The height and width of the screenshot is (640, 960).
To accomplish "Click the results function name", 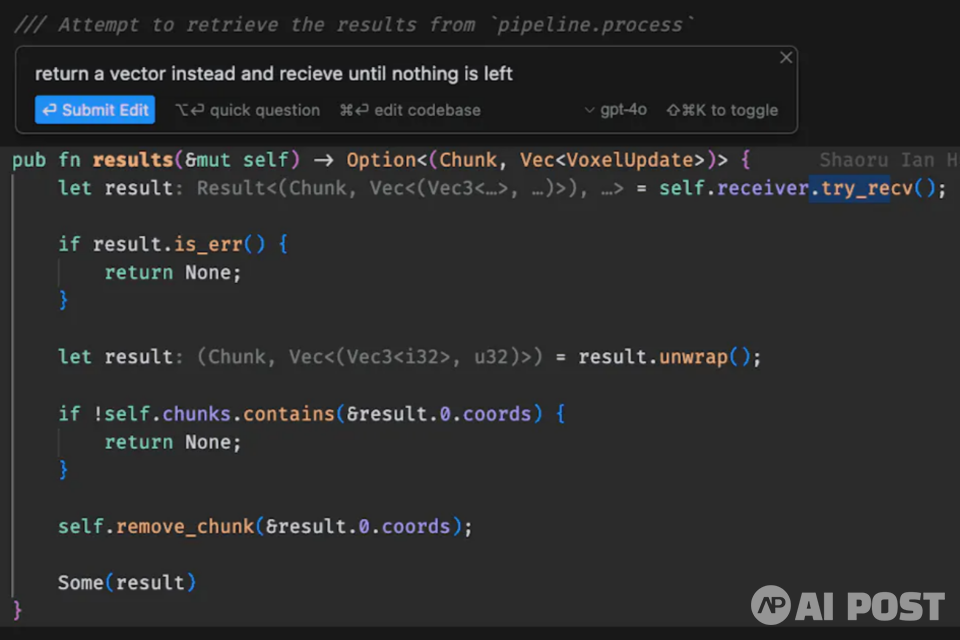I will pyautogui.click(x=130, y=160).
